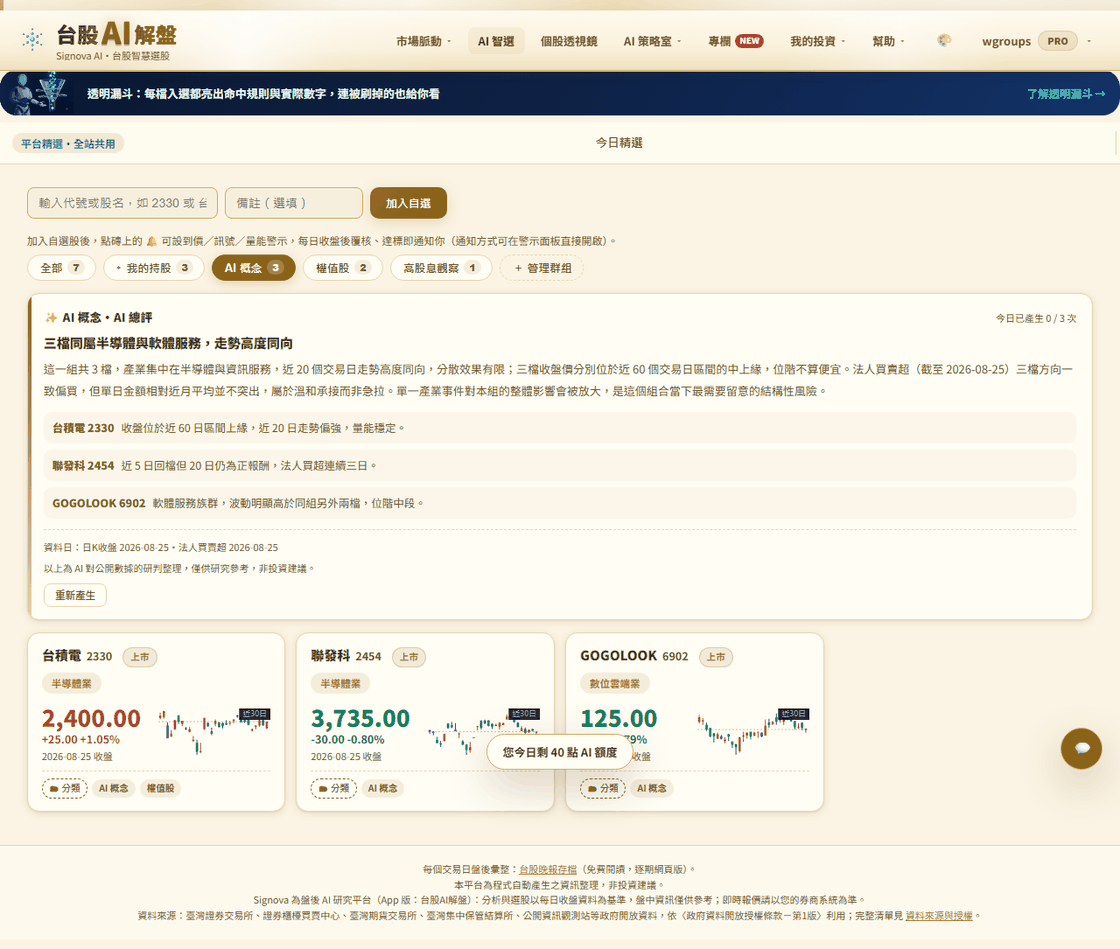
Task: Switch to the 平台精選・全站共用 tab
Action: pos(68,144)
